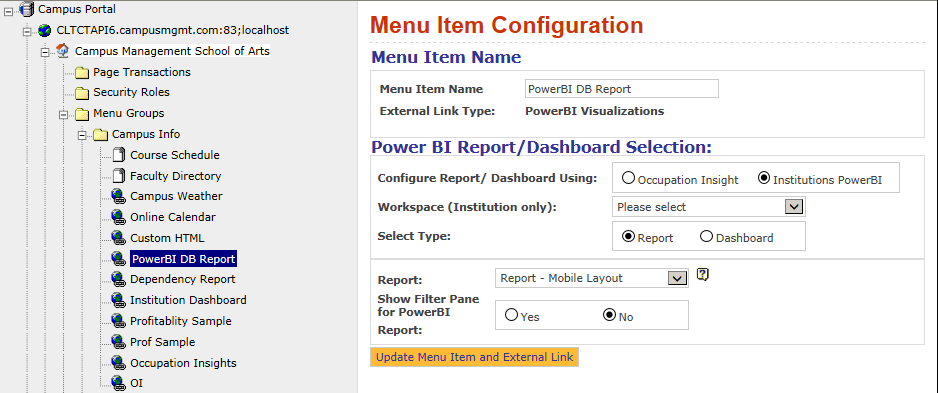Click the link icon beside Prof Sample
938x393 pixels.
click(118, 342)
